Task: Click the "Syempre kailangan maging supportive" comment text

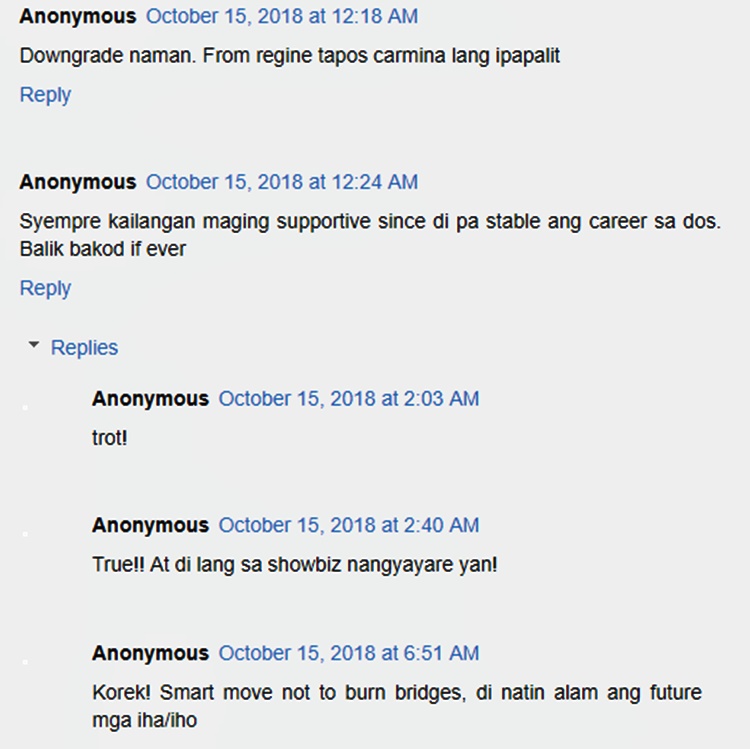Action: [x=369, y=221]
